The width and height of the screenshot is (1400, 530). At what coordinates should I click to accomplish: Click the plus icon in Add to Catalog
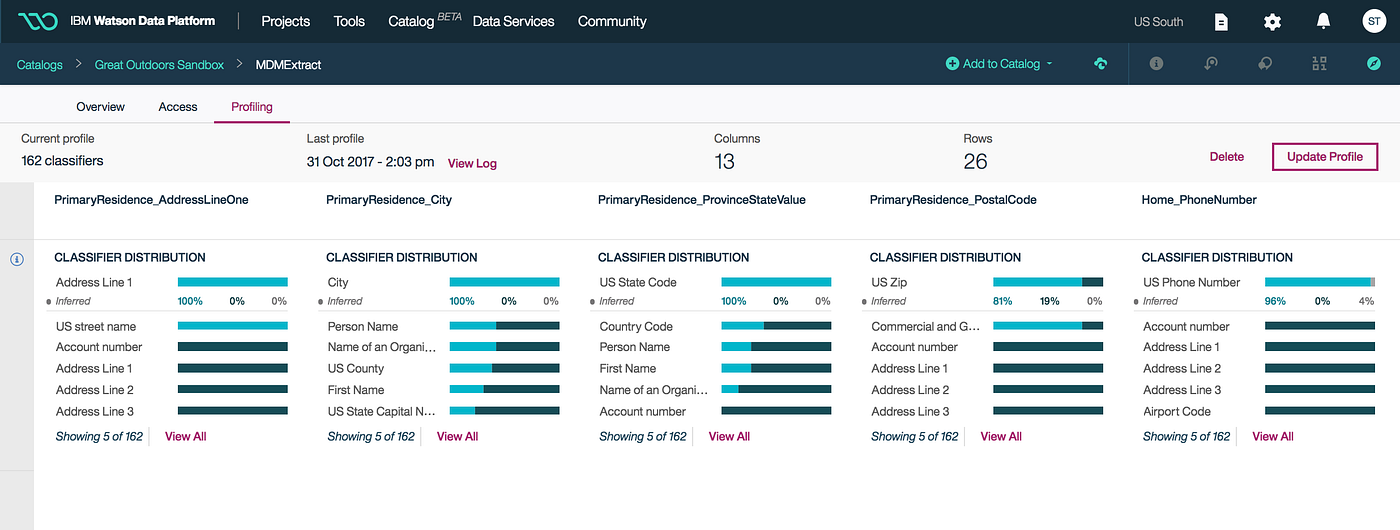tap(952, 64)
